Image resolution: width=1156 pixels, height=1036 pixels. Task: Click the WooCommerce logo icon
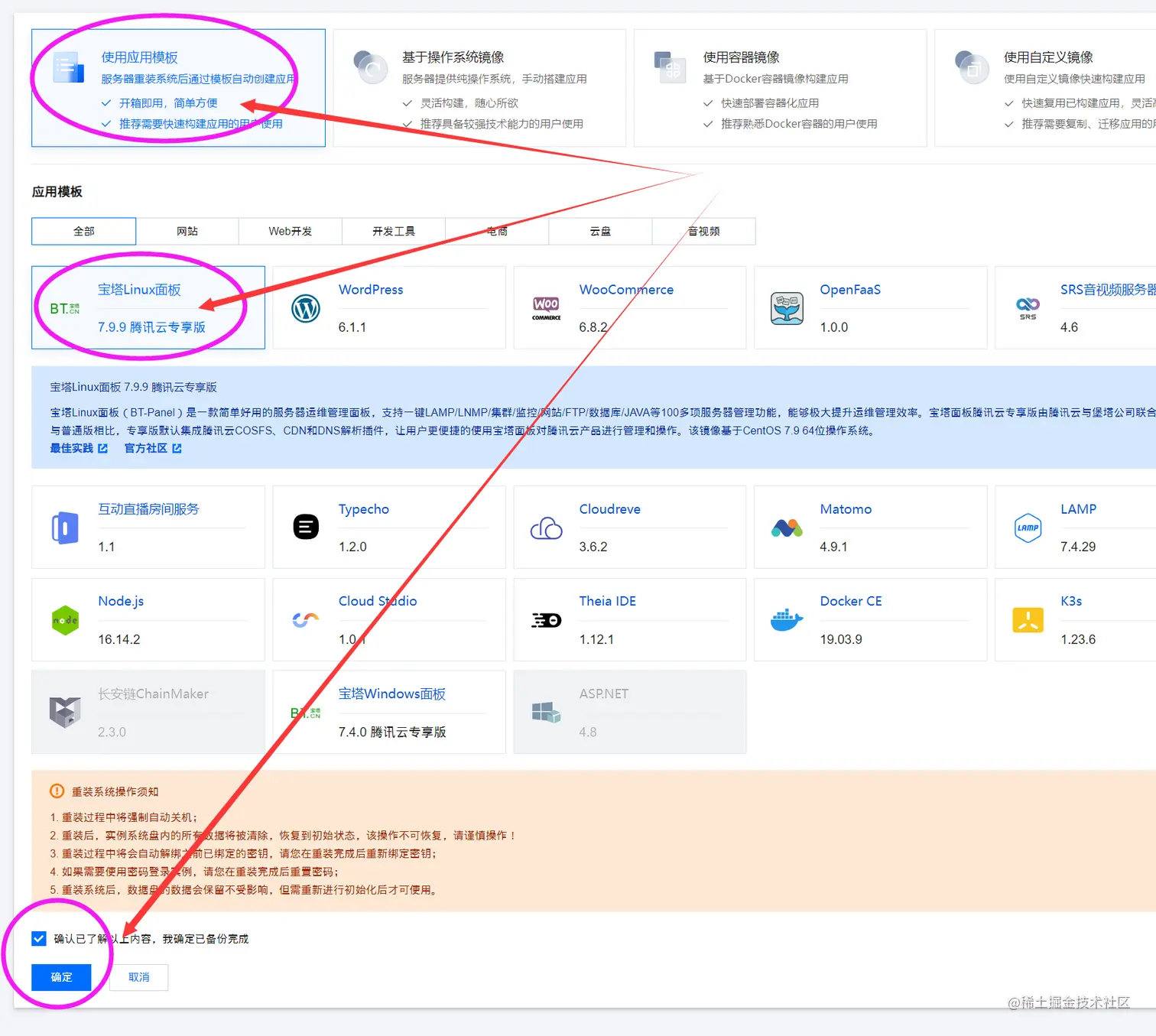547,308
